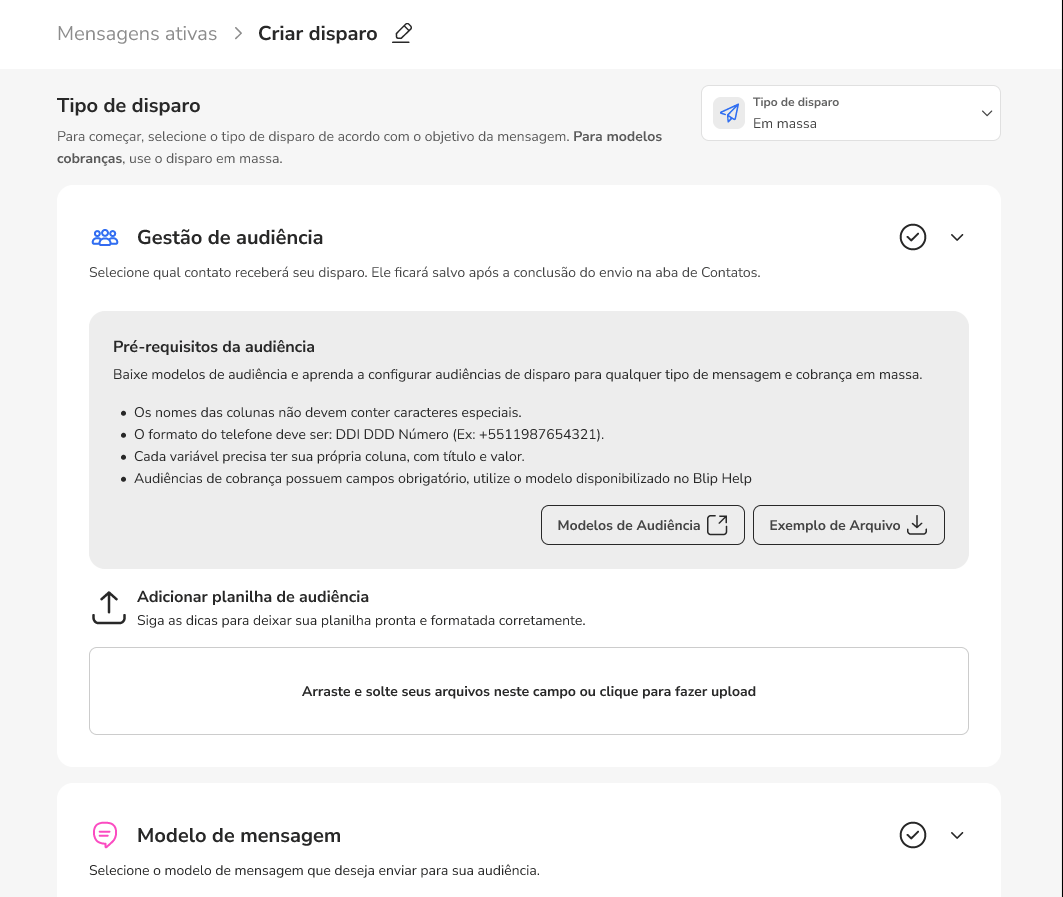
Task: Click the breadcrumb separator arrow
Action: 238,34
